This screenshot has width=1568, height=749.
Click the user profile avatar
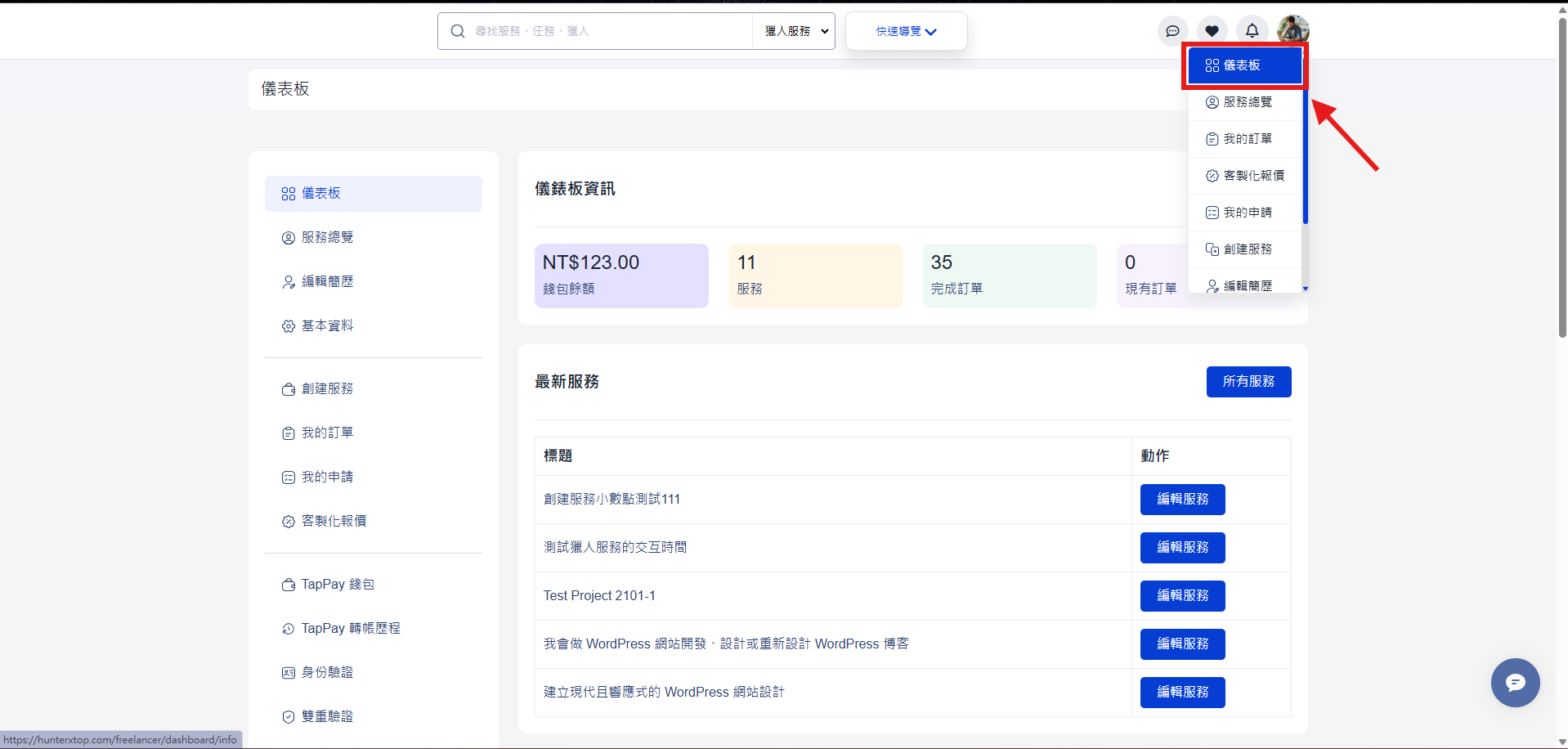(x=1292, y=30)
